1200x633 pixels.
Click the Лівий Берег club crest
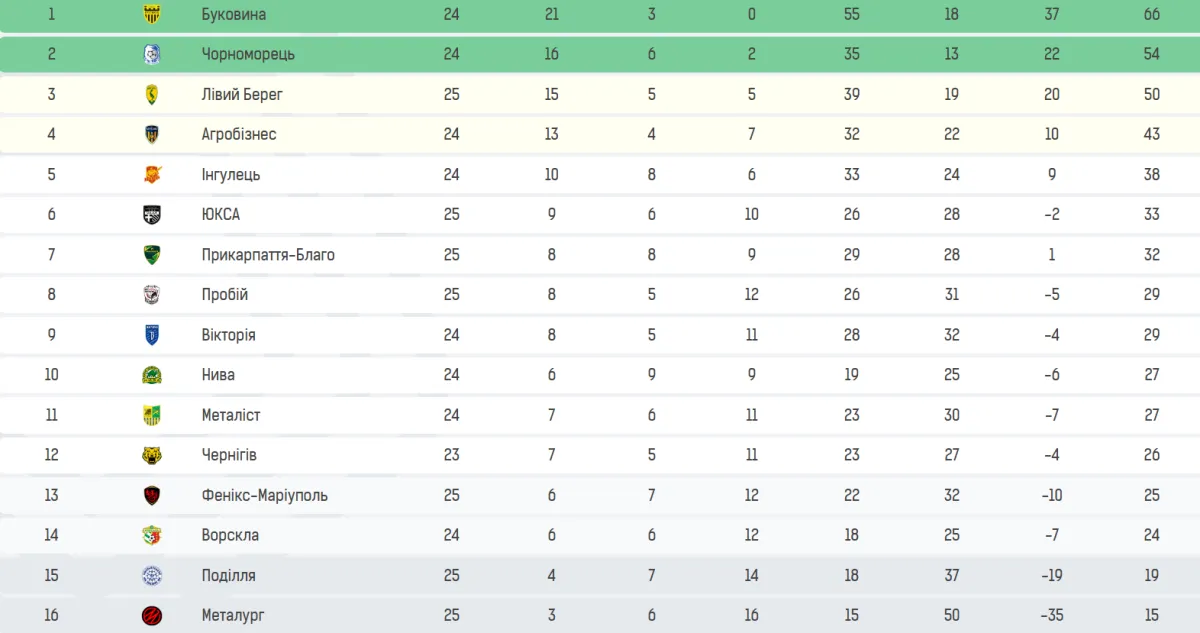(152, 94)
